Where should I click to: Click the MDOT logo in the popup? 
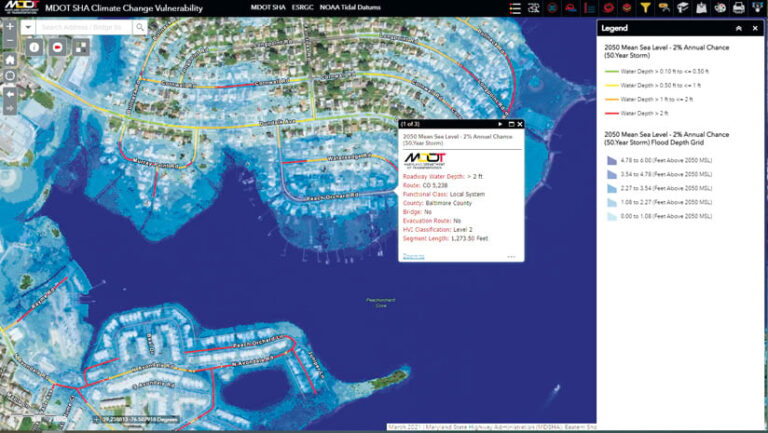click(425, 160)
